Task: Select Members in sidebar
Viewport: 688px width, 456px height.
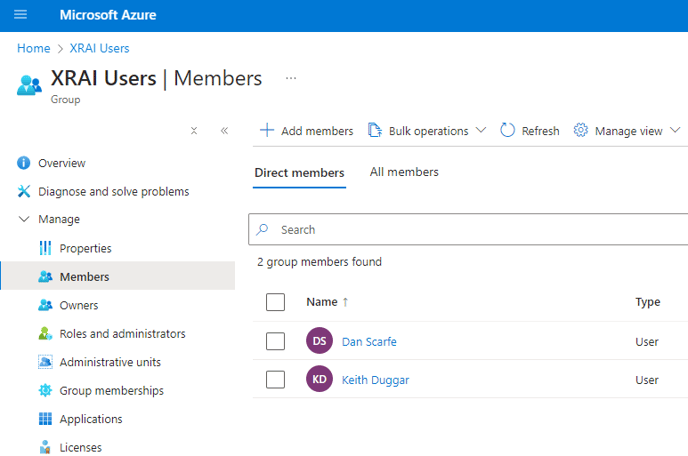Action: click(84, 277)
